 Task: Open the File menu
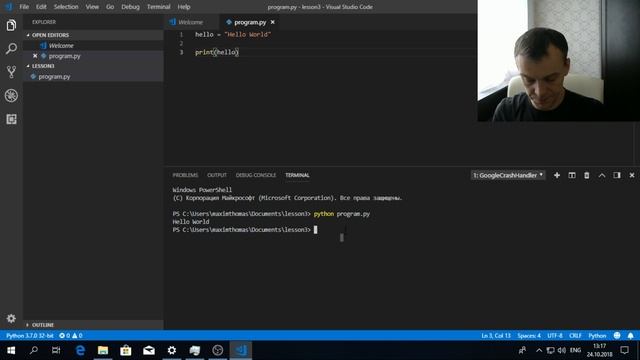click(24, 7)
